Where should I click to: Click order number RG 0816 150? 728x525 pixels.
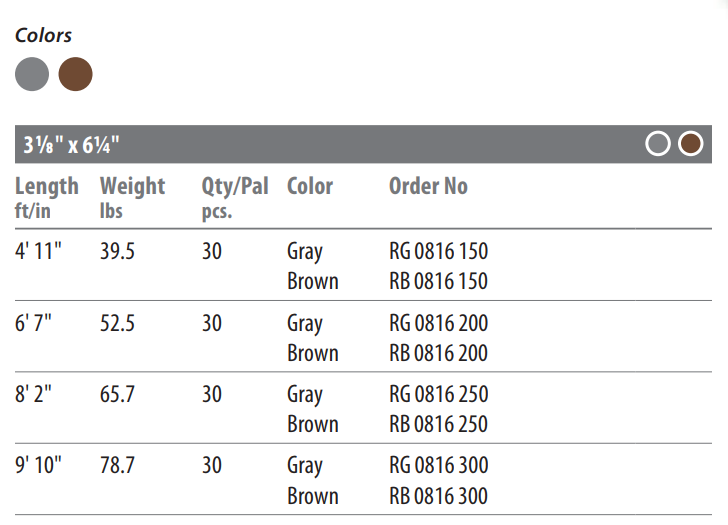click(x=438, y=251)
